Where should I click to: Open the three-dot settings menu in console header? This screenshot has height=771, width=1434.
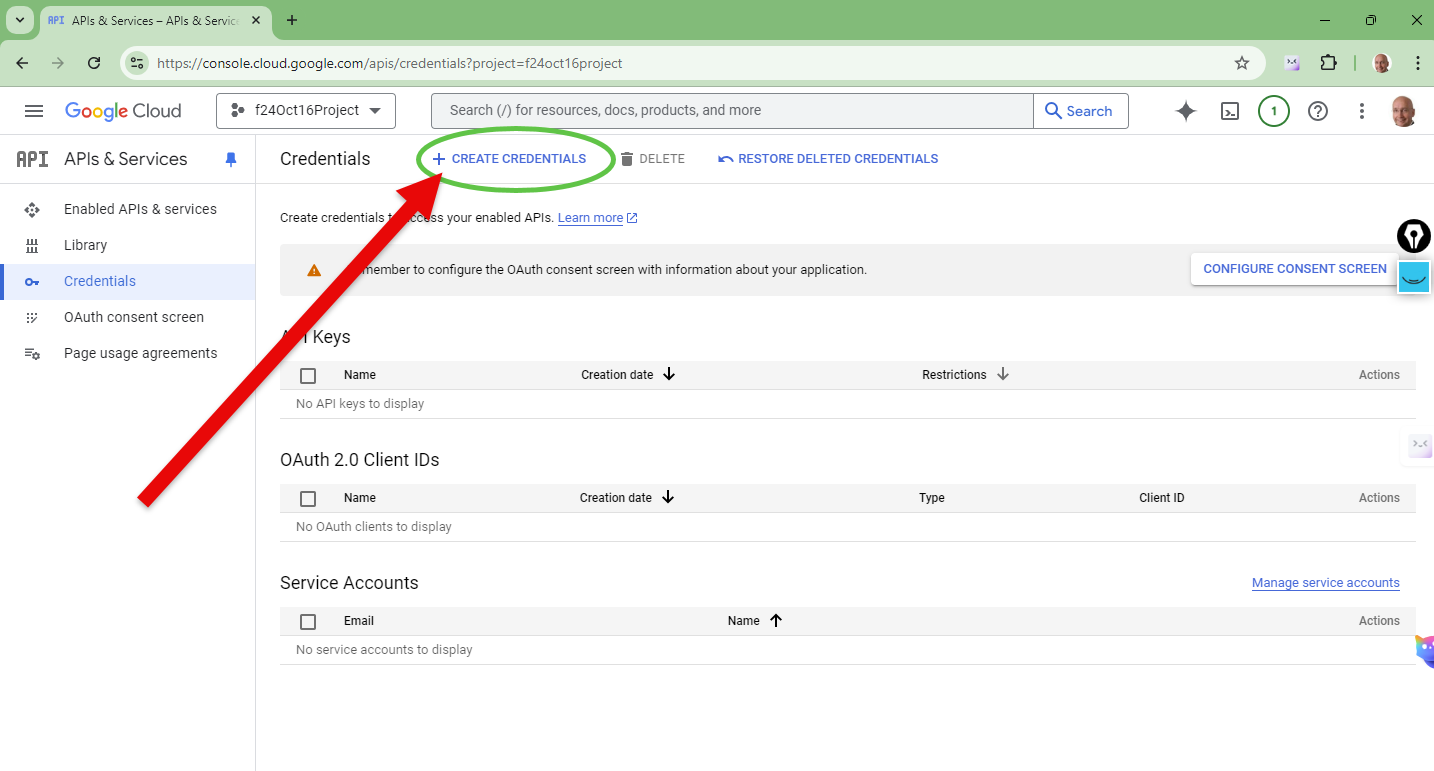(x=1361, y=111)
